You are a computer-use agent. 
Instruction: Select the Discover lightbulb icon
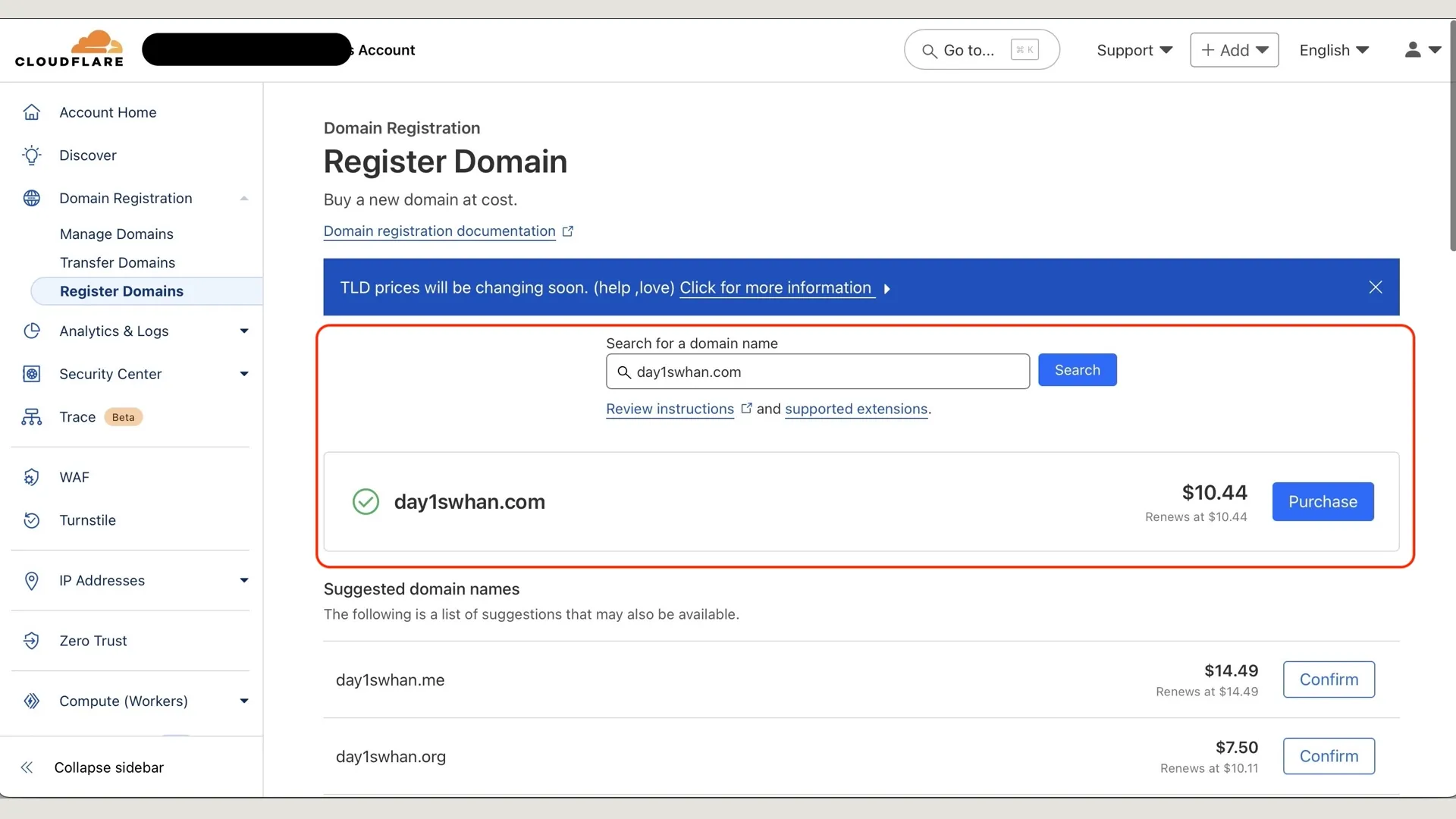pos(31,155)
